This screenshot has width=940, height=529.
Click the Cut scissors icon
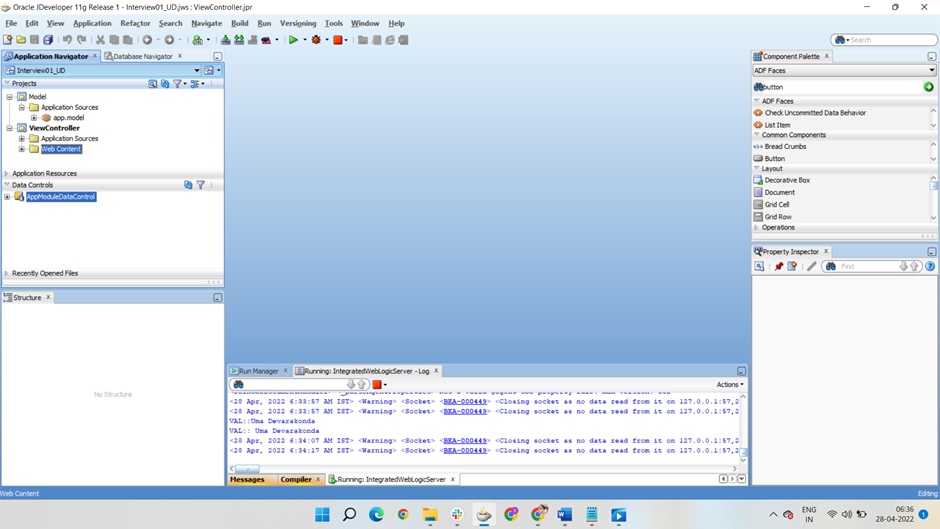100,40
